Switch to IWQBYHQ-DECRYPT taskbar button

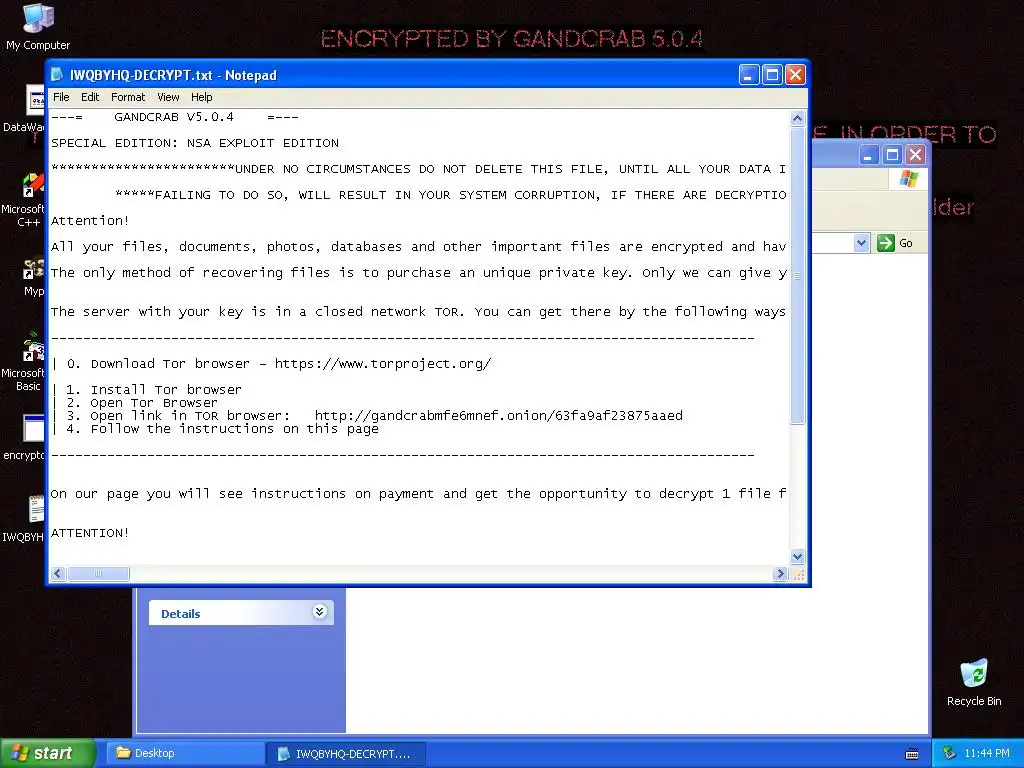pos(346,754)
